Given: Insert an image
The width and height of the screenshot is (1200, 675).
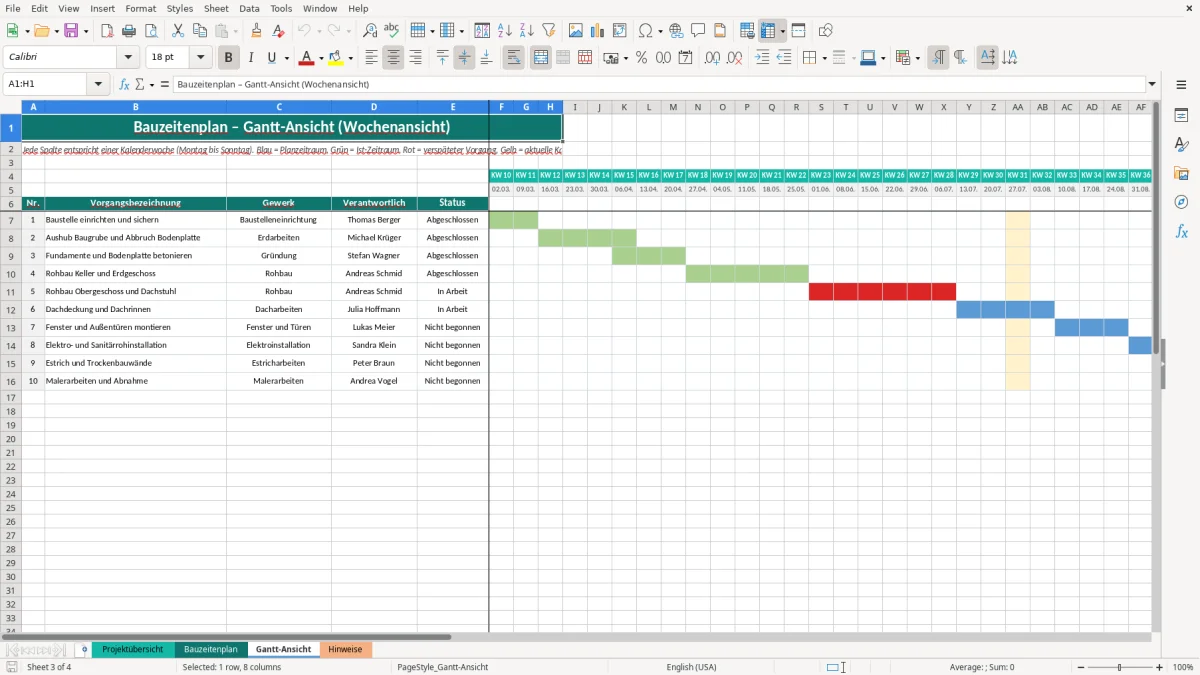Looking at the screenshot, I should [577, 31].
